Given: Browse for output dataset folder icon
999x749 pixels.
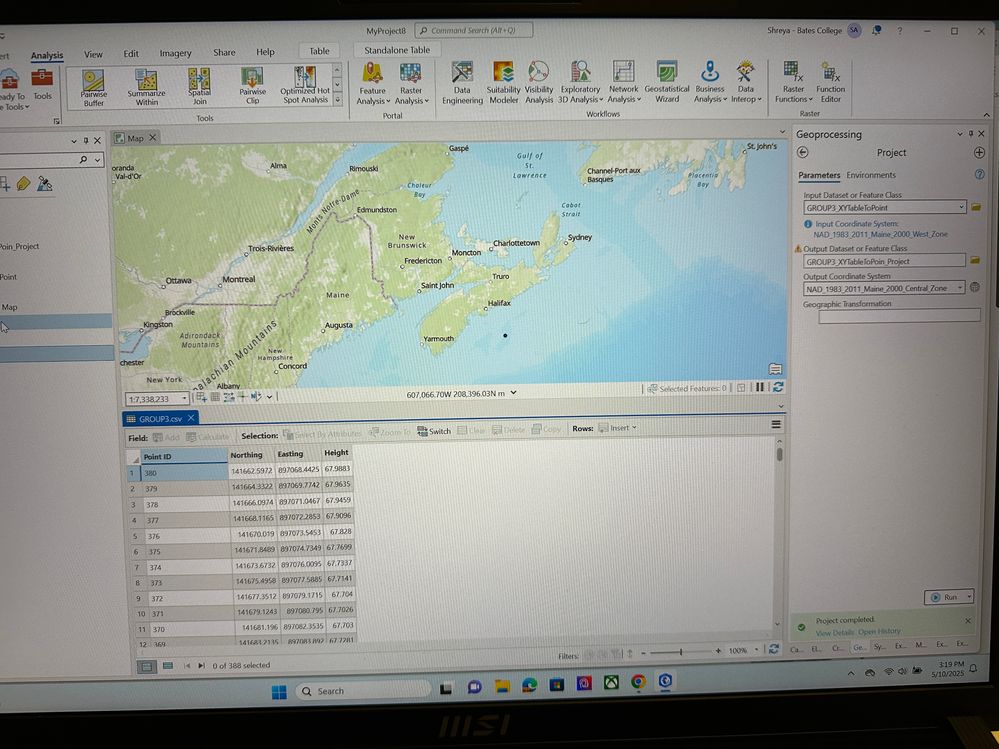Looking at the screenshot, I should coord(975,260).
